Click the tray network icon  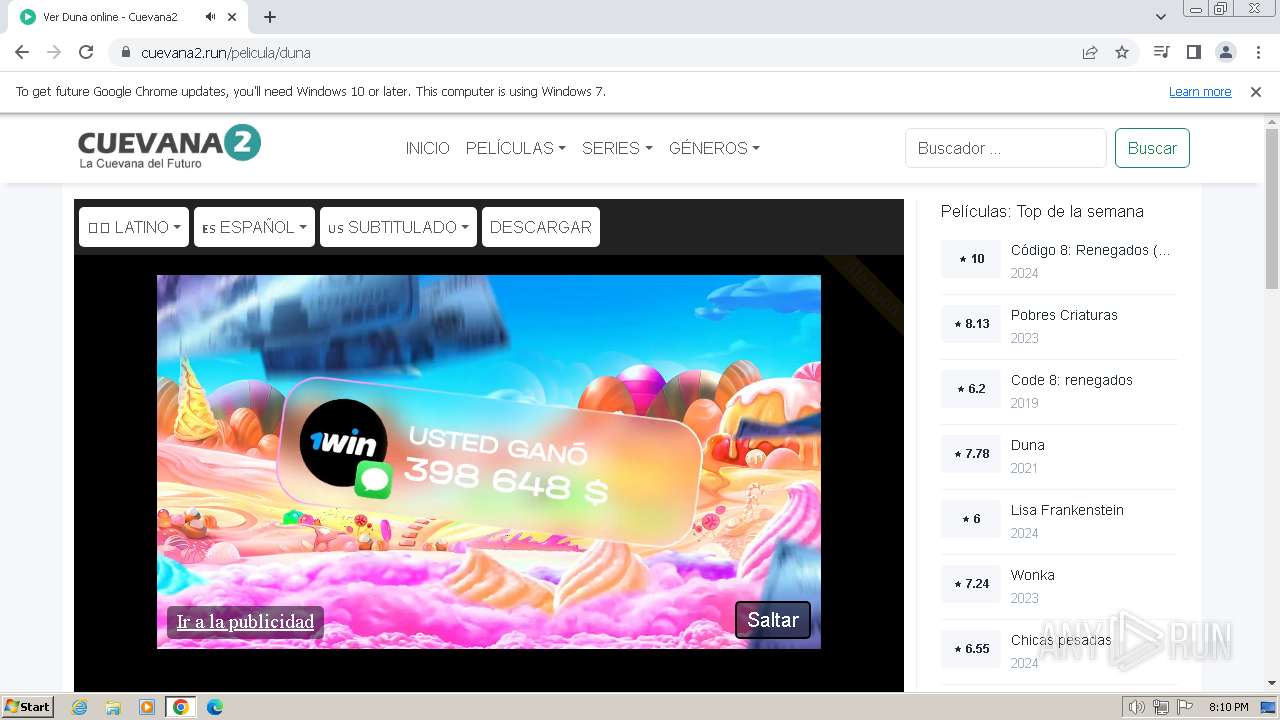(x=1161, y=707)
